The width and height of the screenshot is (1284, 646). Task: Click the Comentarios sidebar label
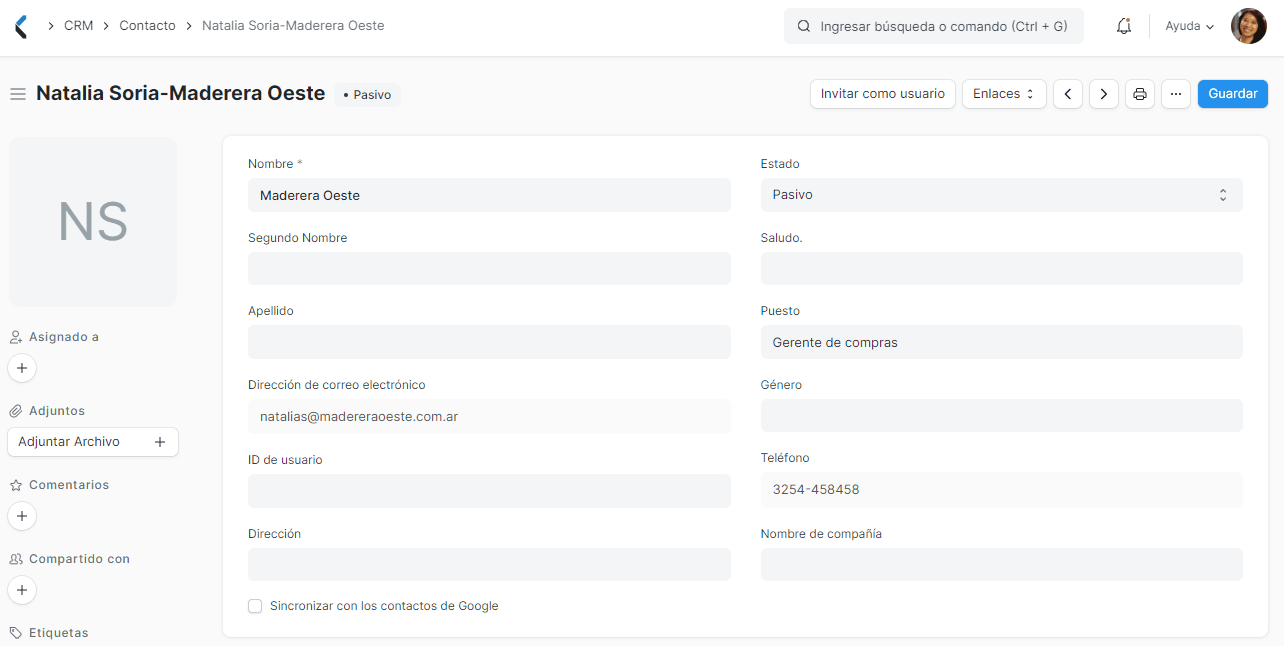pos(69,485)
